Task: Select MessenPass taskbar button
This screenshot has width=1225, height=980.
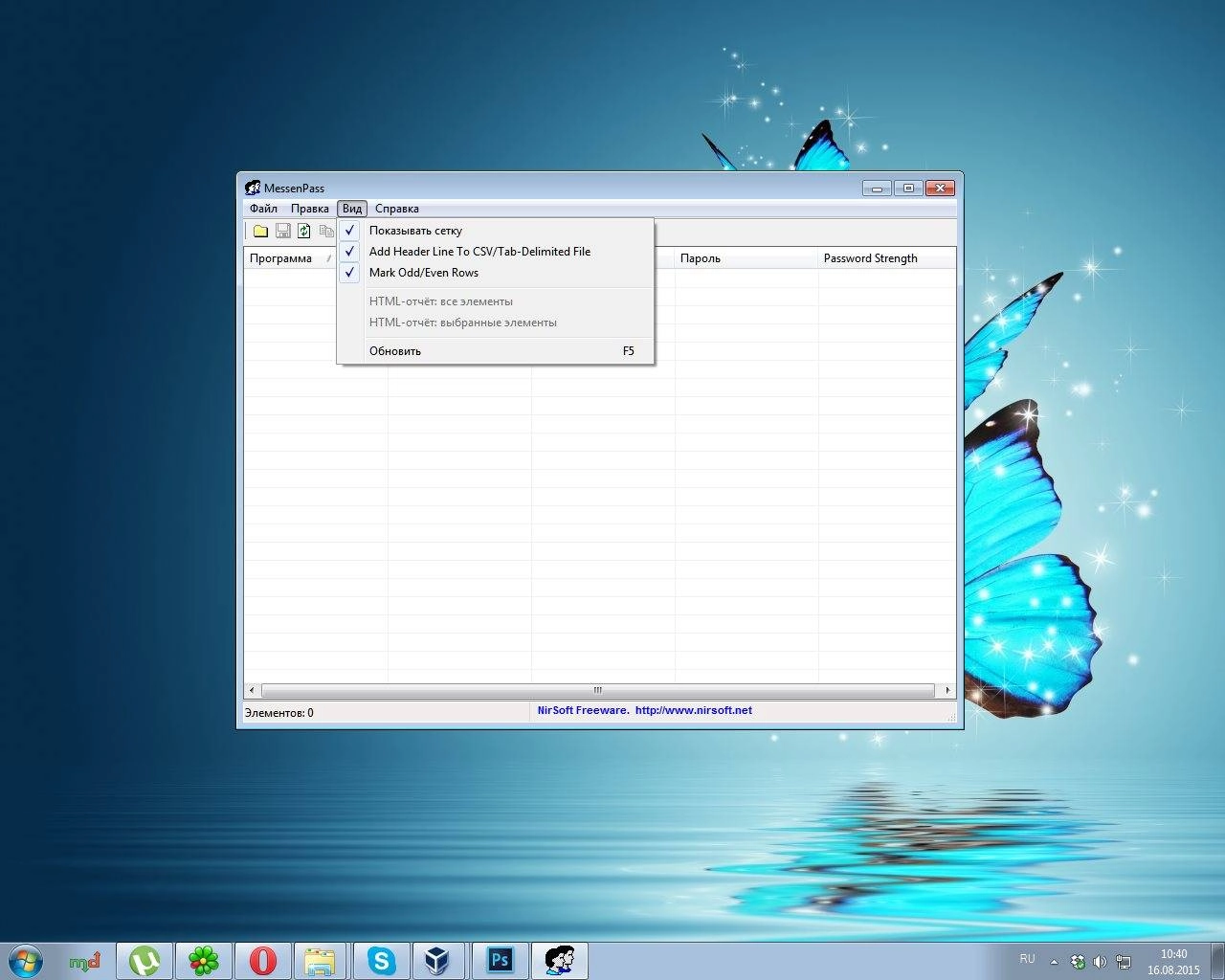Action: [560, 960]
